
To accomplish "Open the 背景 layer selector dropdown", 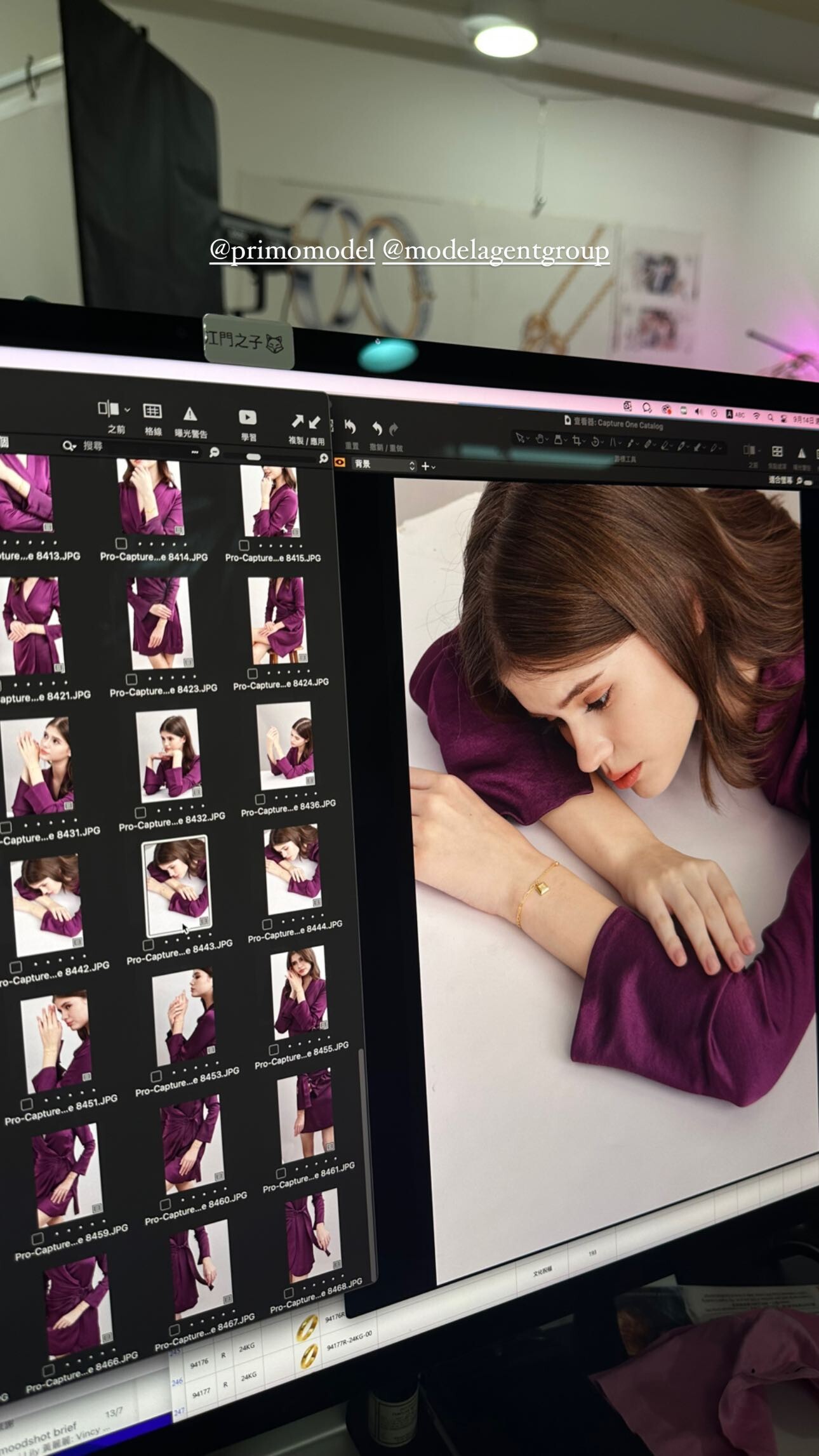I will tap(384, 465).
